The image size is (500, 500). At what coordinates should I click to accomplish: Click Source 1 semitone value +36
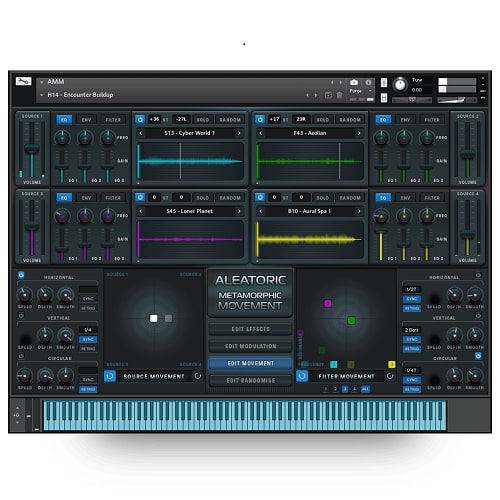tap(154, 119)
